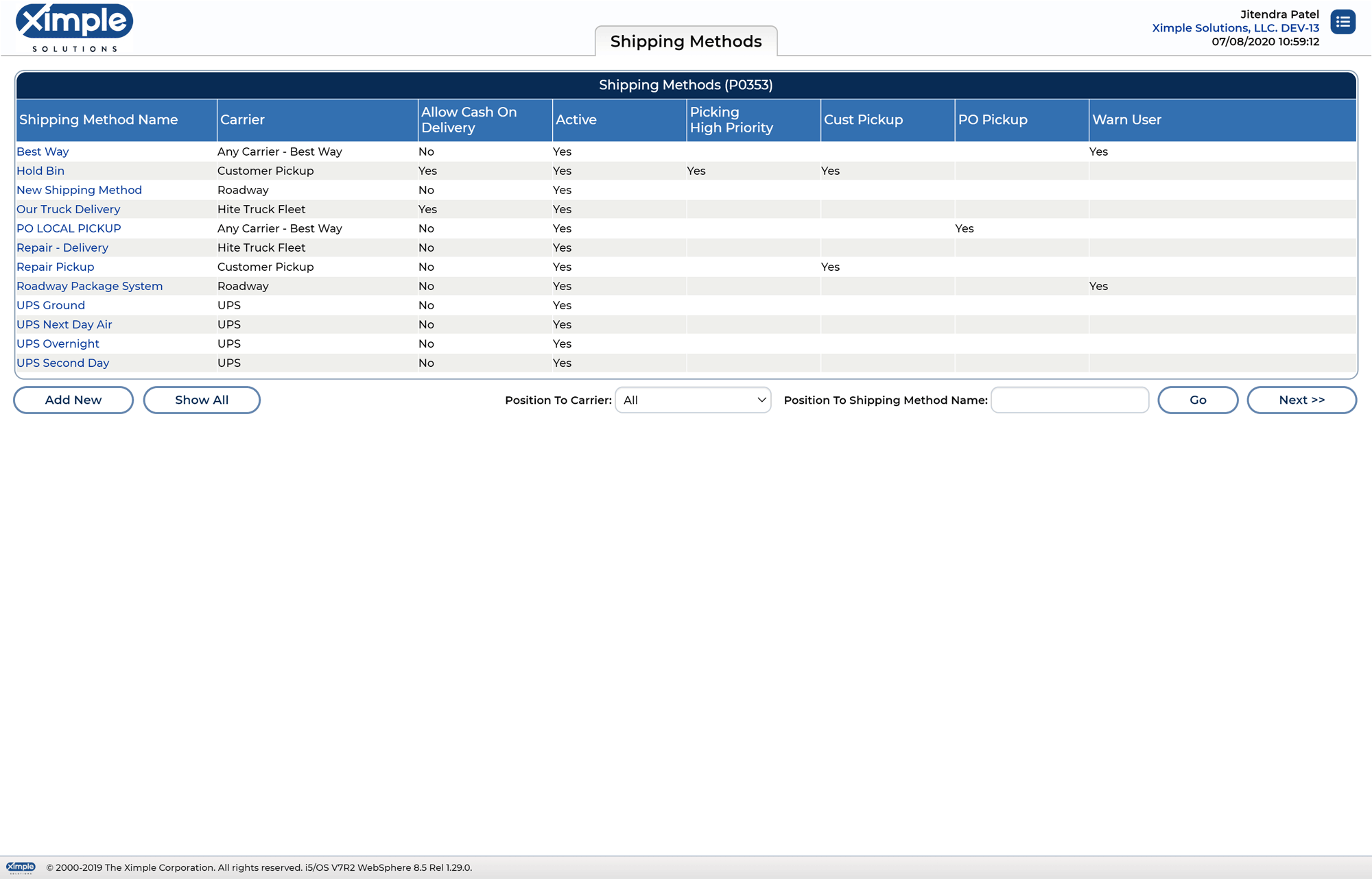Click Cust Pickup column header
Viewport: 1372px width, 879px height.
[x=888, y=120]
